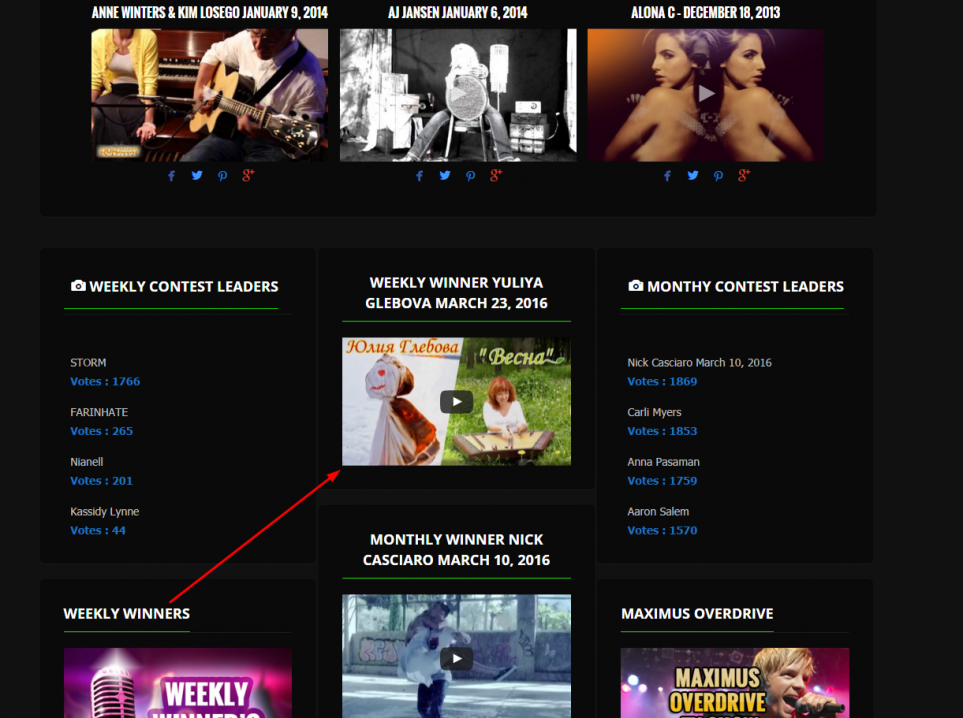The height and width of the screenshot is (718, 963).
Task: Play the Nick Casciaro monthly winner video
Action: click(456, 658)
